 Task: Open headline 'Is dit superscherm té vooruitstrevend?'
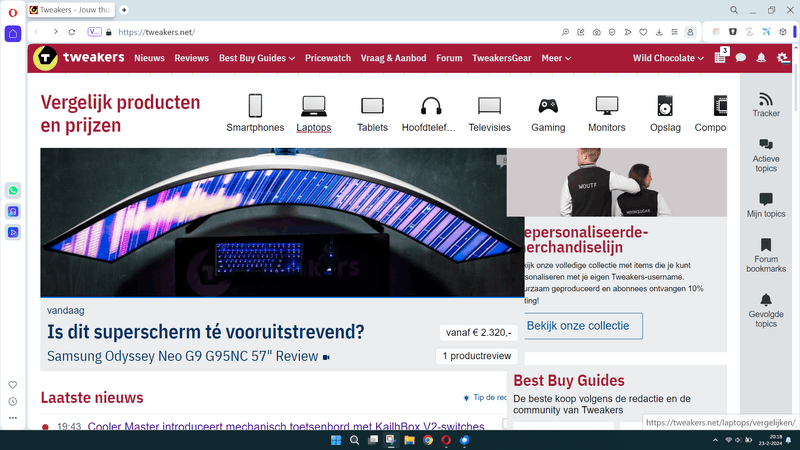tap(206, 332)
